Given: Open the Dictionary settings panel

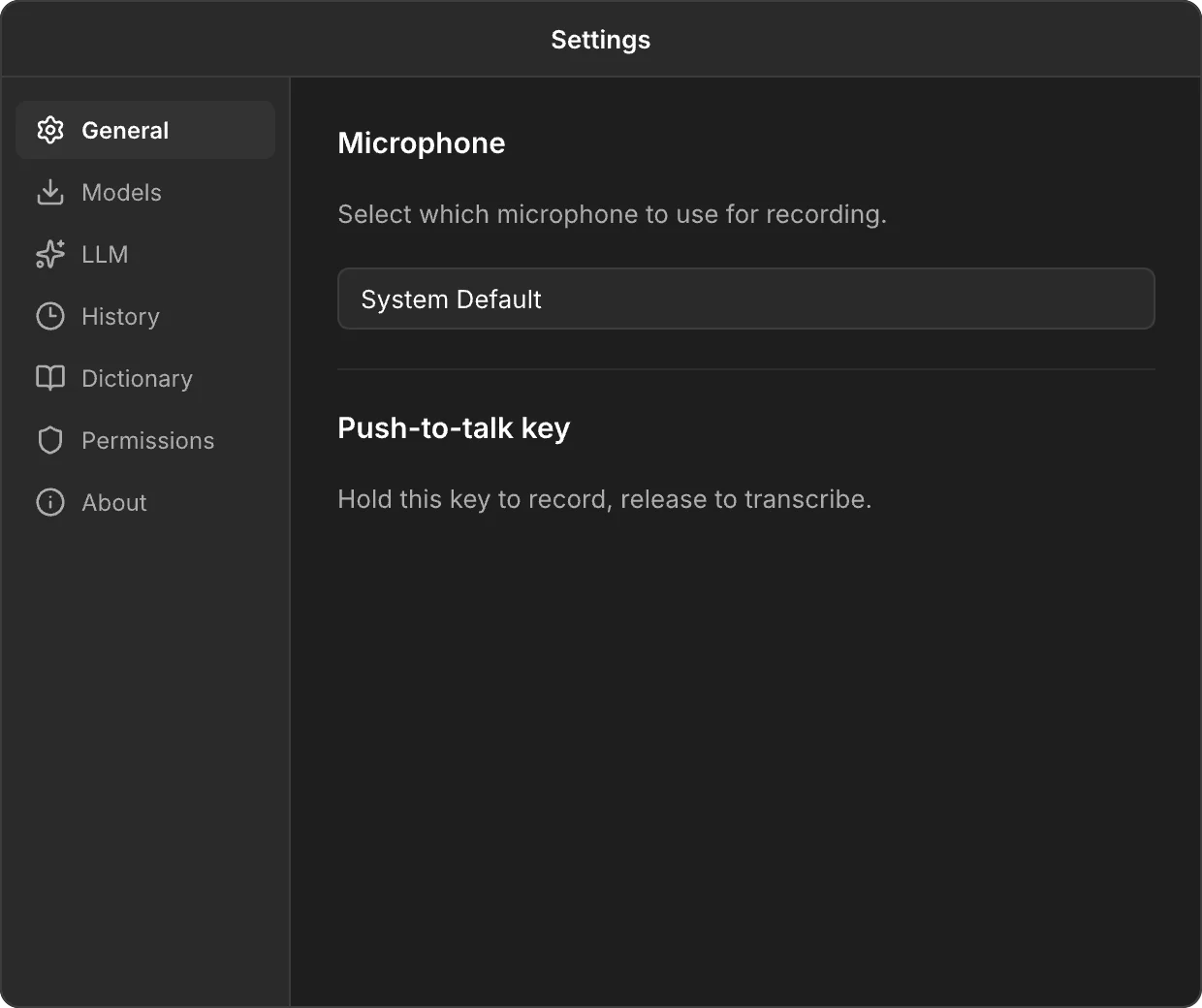Looking at the screenshot, I should click(x=137, y=378).
